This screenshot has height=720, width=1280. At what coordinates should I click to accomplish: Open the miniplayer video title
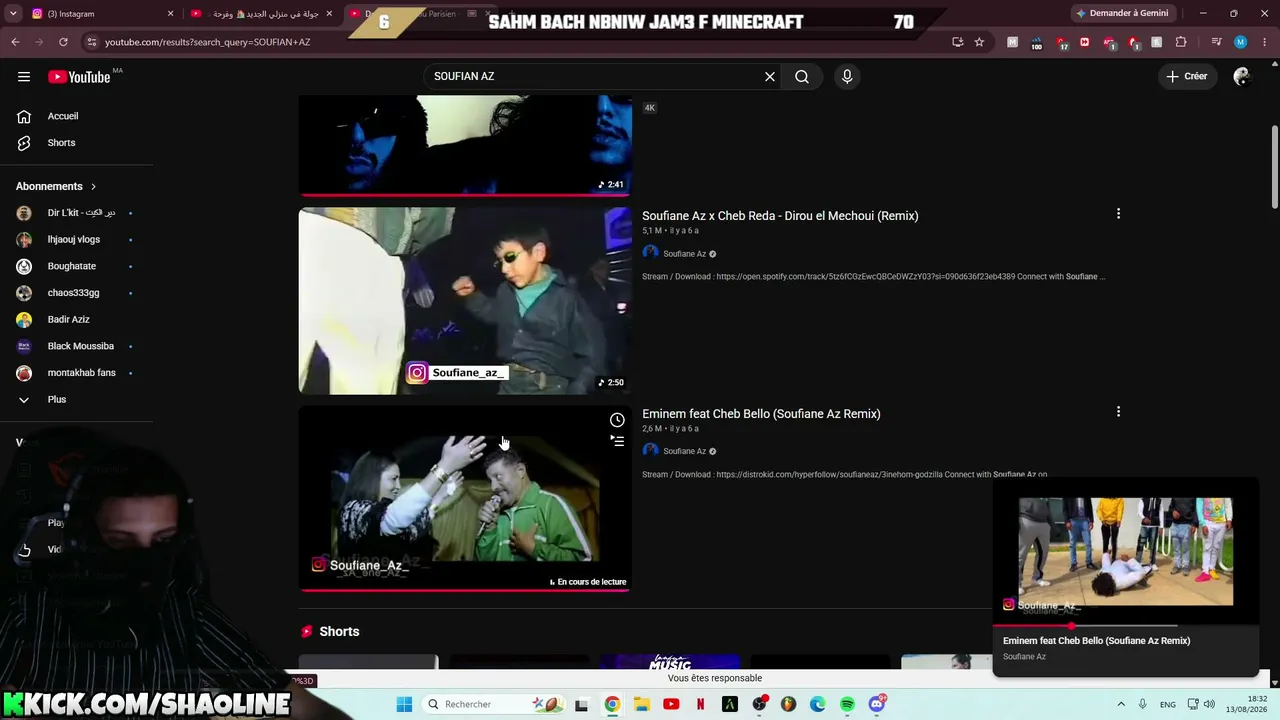coord(1096,641)
